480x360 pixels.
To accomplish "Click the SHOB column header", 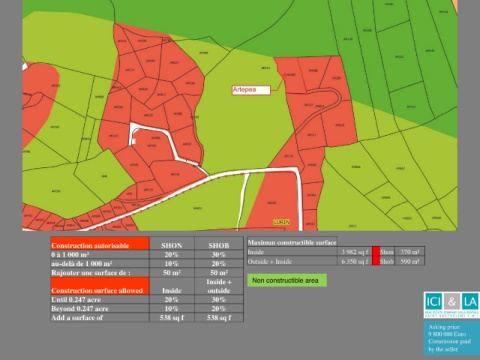I will pos(219,245).
